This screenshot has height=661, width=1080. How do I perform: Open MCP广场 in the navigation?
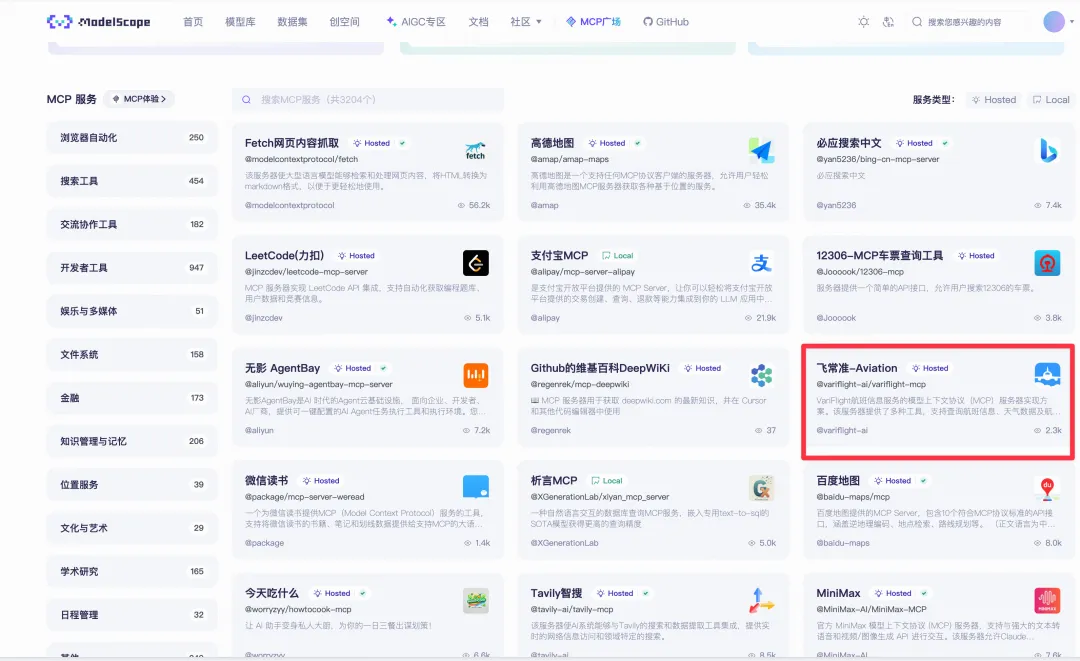593,22
